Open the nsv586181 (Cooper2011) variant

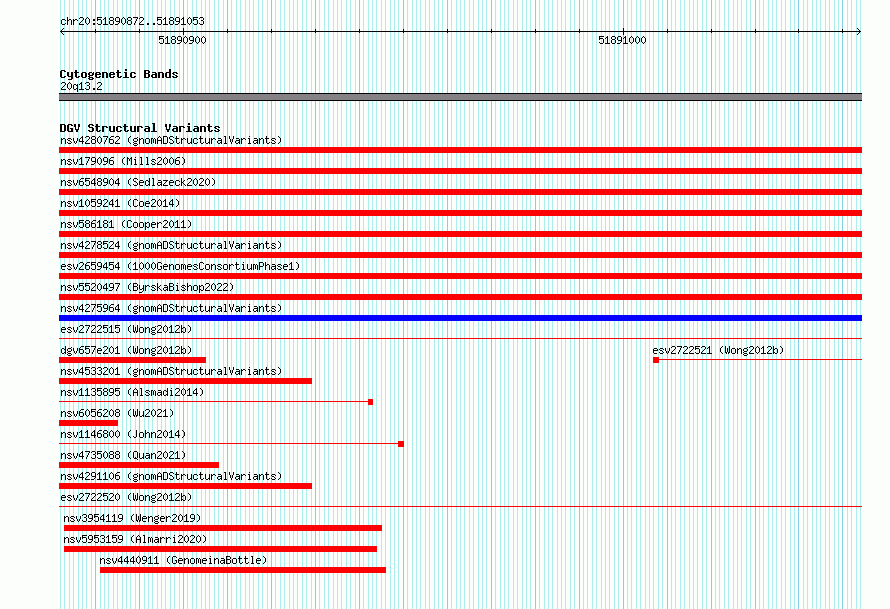[126, 224]
